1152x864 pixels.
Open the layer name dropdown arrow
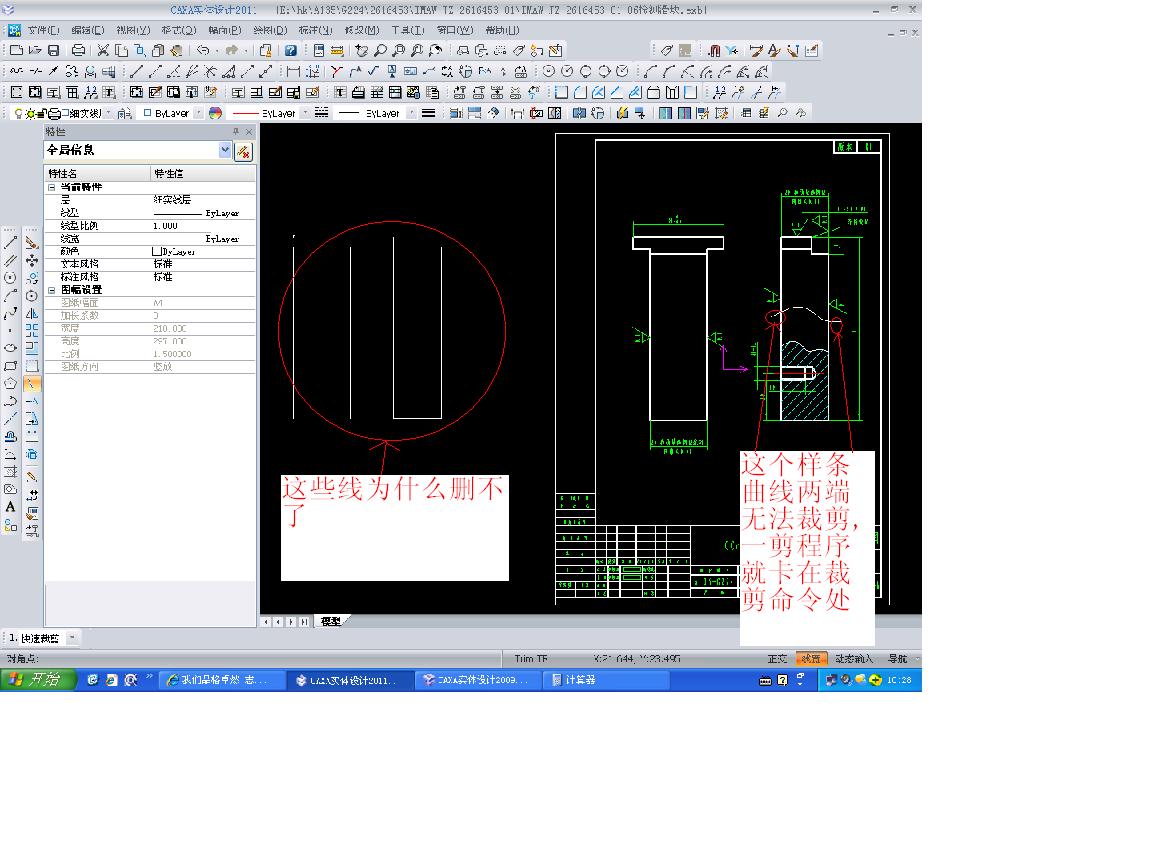109,113
